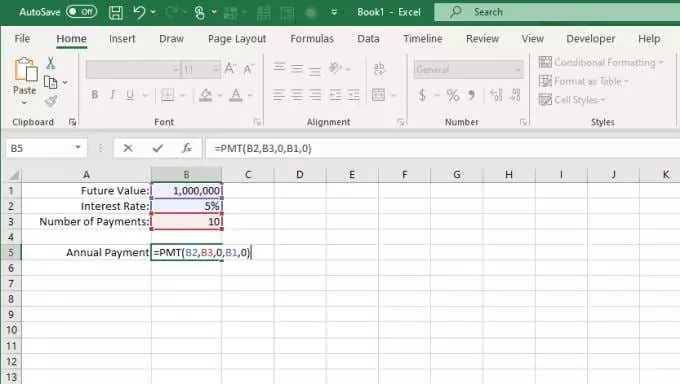
Task: Click the Search box in title bar
Action: [557, 12]
